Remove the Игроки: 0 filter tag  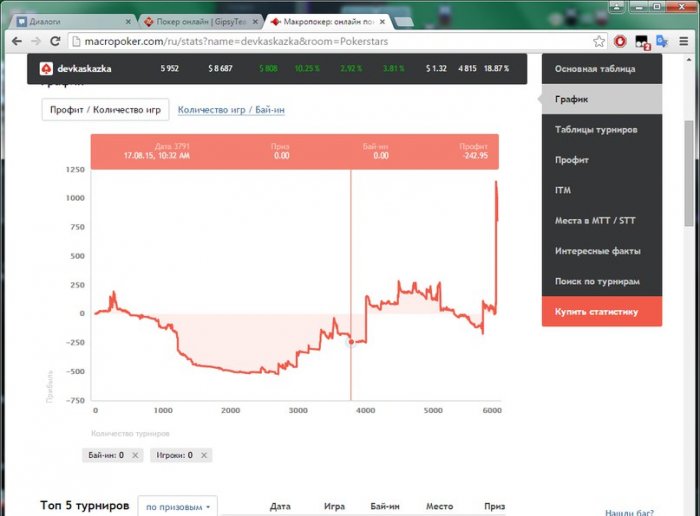(x=204, y=455)
